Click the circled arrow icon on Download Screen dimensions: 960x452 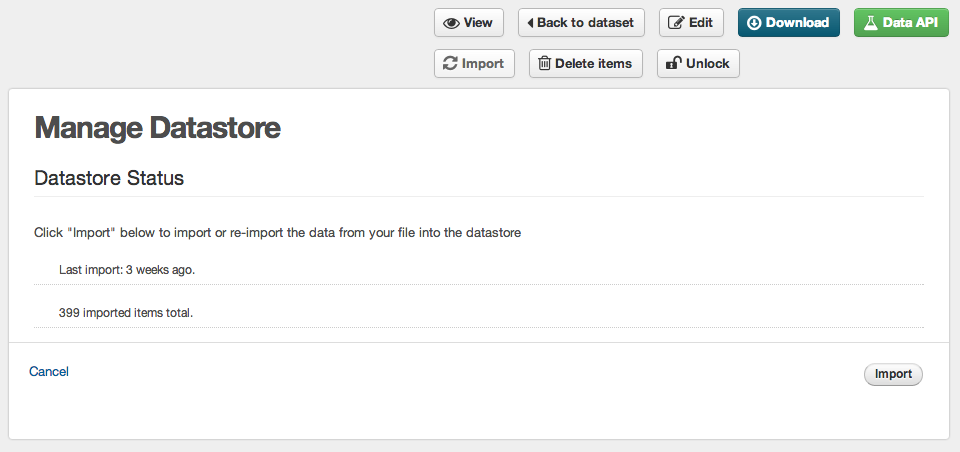click(x=754, y=23)
